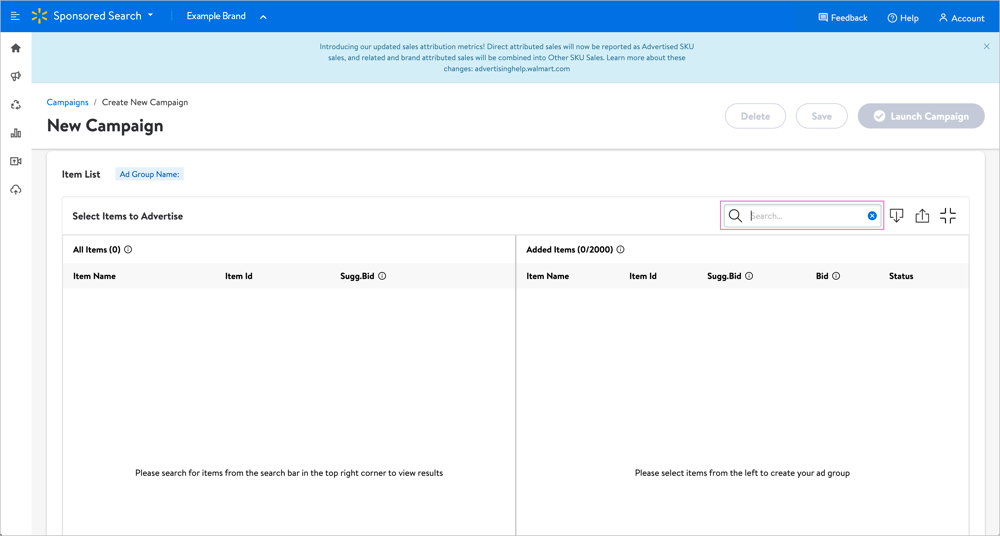Open the megaphone campaigns sidebar icon
This screenshot has width=1000, height=536.
point(16,76)
